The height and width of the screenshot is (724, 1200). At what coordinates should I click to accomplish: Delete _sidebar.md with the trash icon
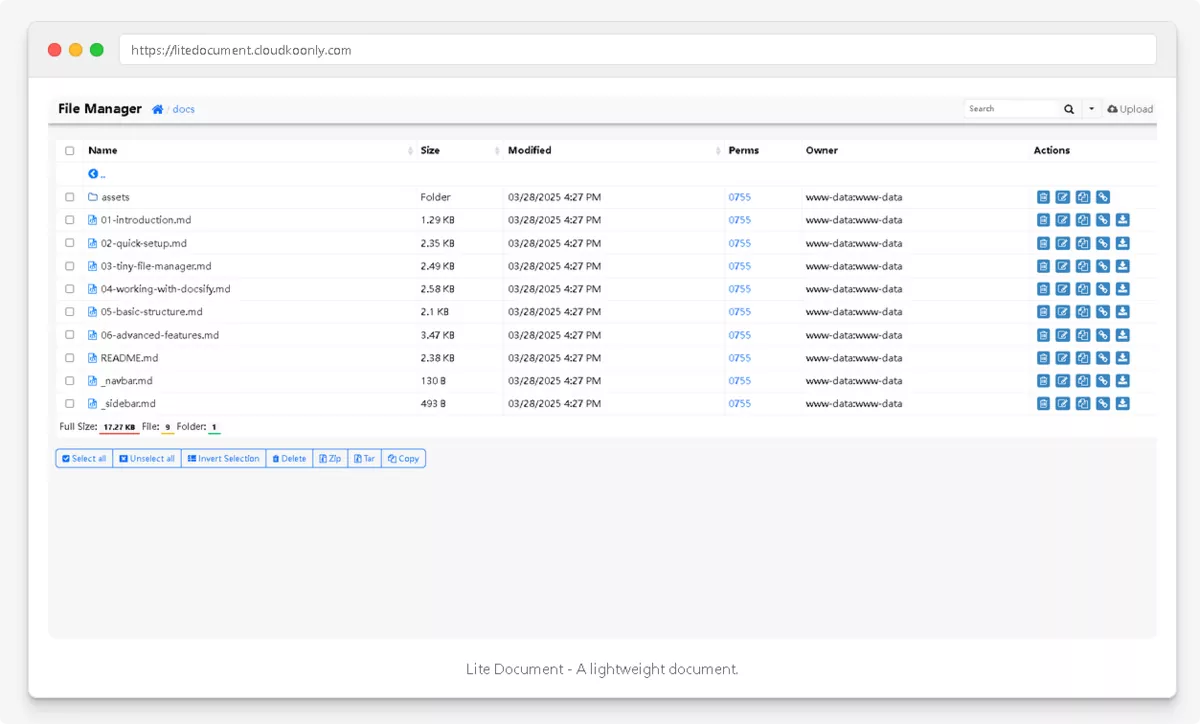click(1043, 404)
